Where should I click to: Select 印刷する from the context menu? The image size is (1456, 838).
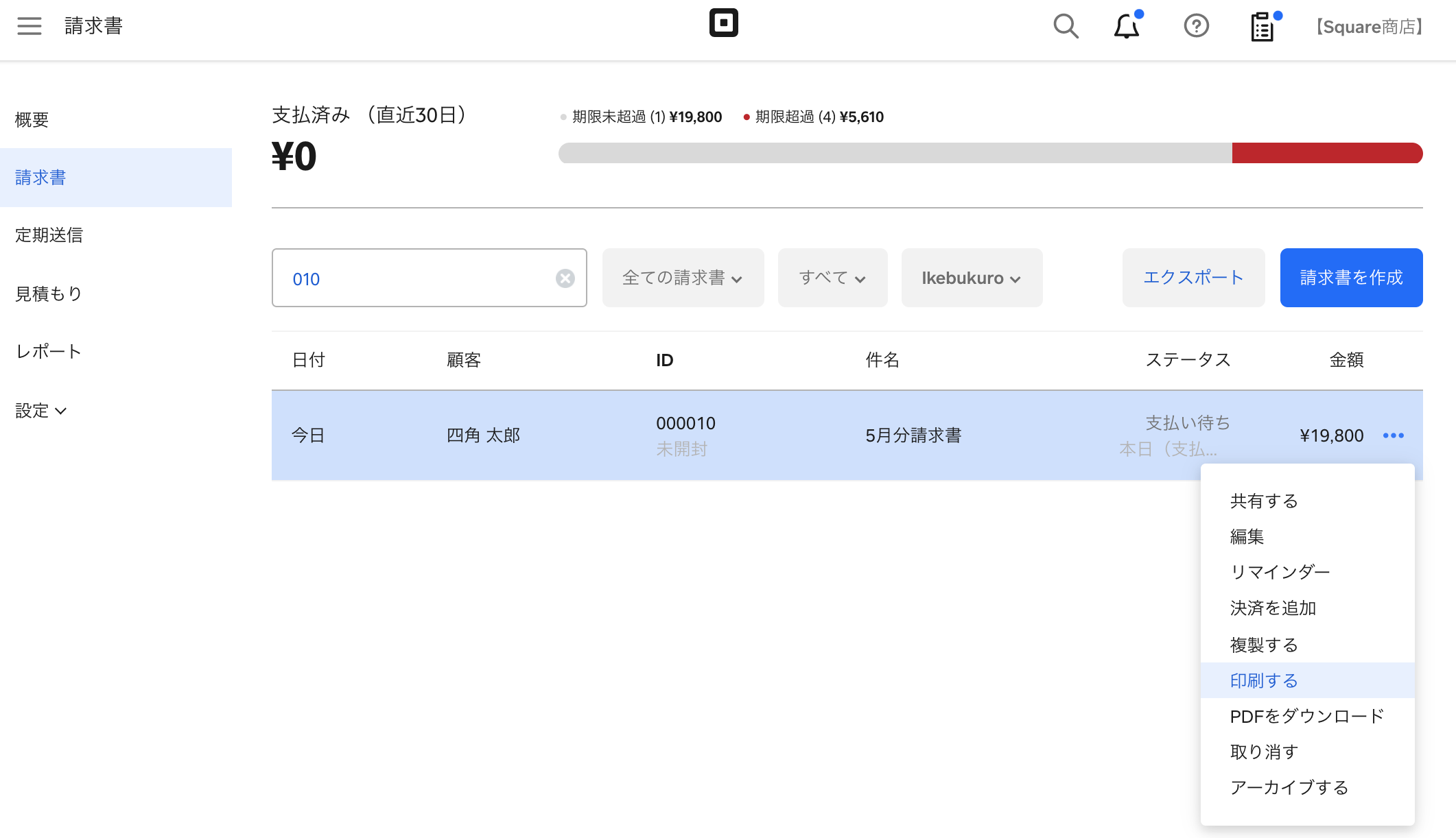coord(1264,680)
